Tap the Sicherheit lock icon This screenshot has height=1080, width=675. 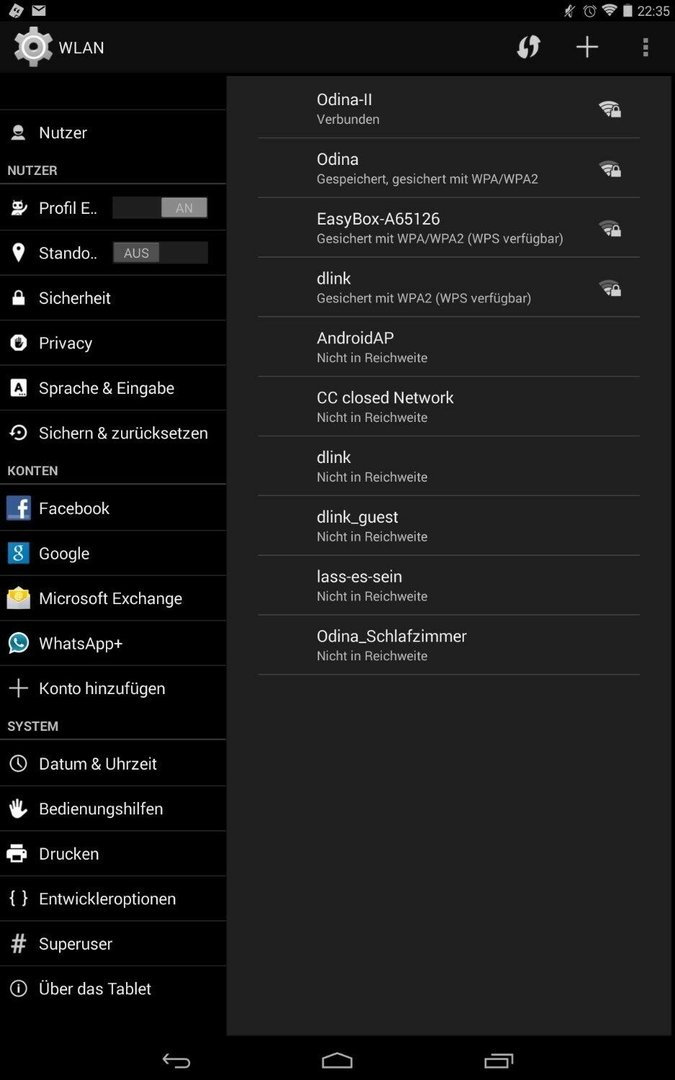coord(19,298)
